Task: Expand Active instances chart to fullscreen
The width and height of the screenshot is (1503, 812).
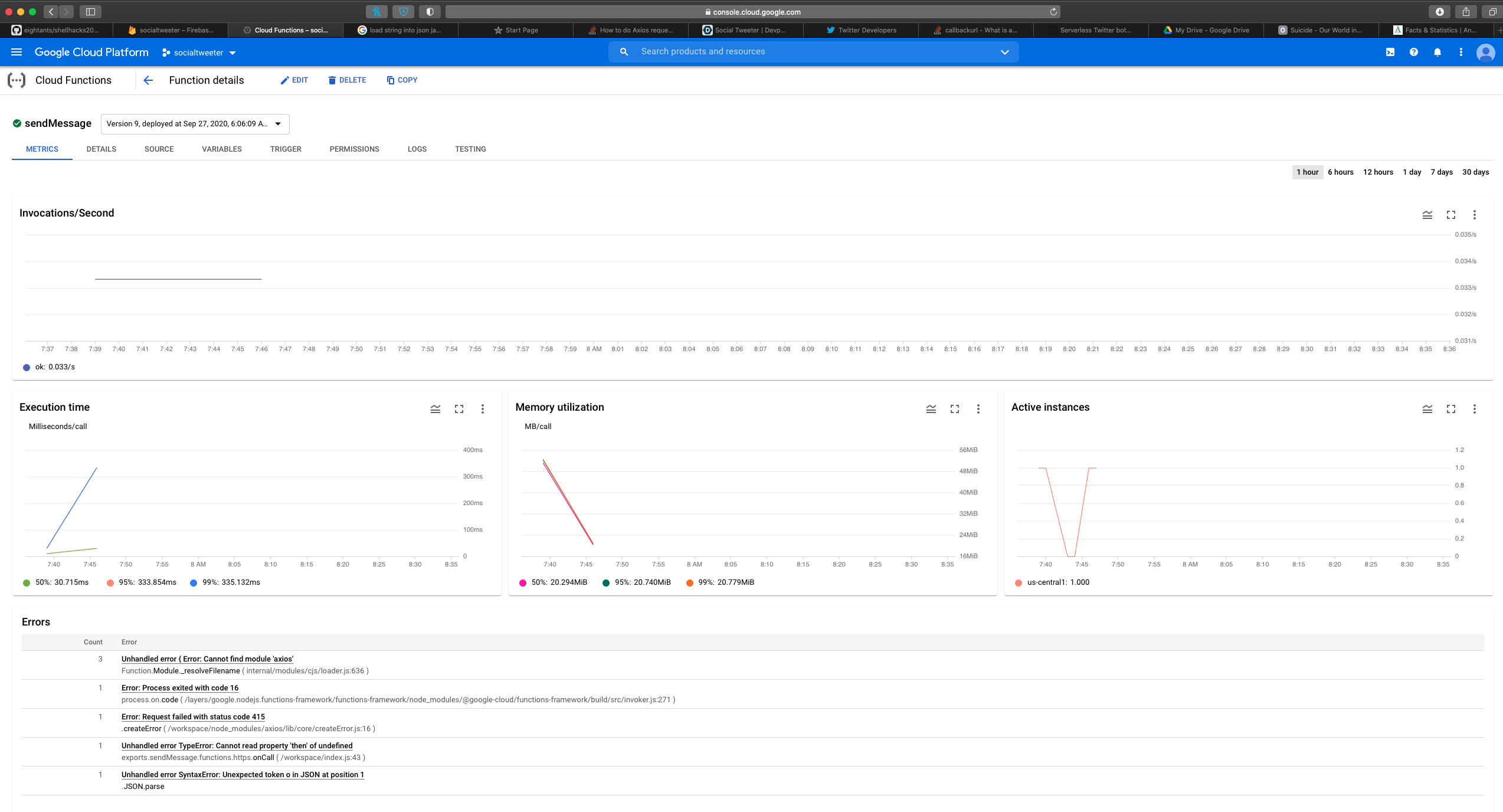Action: click(x=1451, y=409)
